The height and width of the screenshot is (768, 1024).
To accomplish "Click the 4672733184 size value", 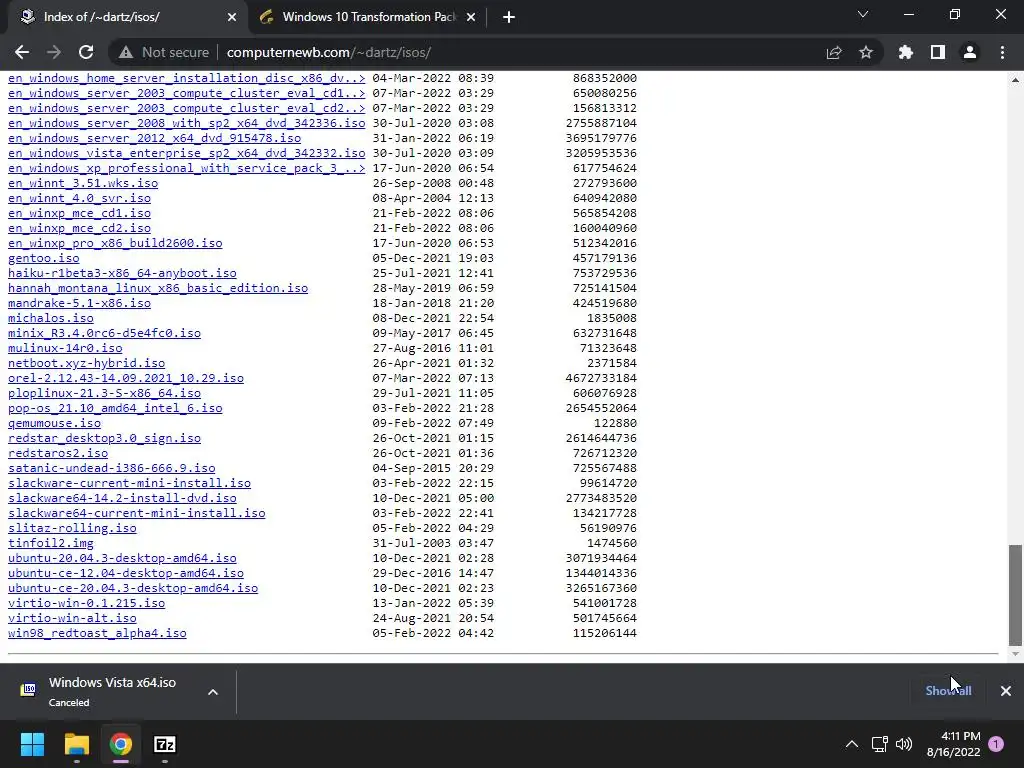I will pyautogui.click(x=601, y=379).
